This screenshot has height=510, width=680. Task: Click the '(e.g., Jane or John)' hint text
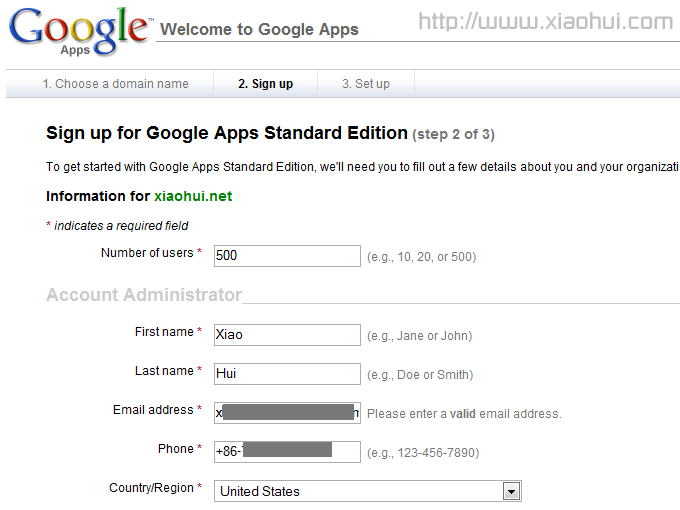(x=419, y=336)
